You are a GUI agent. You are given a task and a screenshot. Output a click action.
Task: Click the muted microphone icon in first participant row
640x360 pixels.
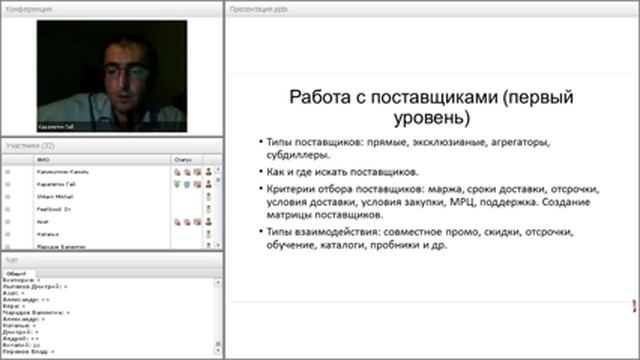pos(177,172)
